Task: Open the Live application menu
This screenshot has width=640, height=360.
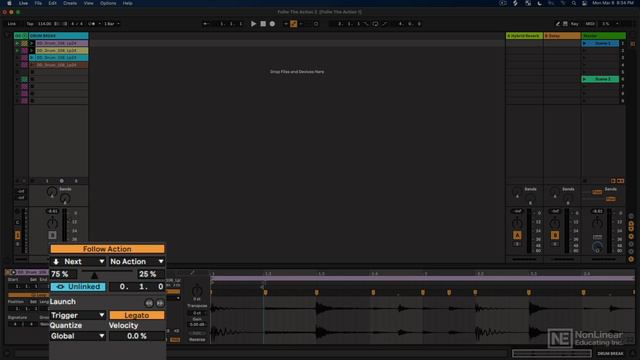Action: pos(23,3)
